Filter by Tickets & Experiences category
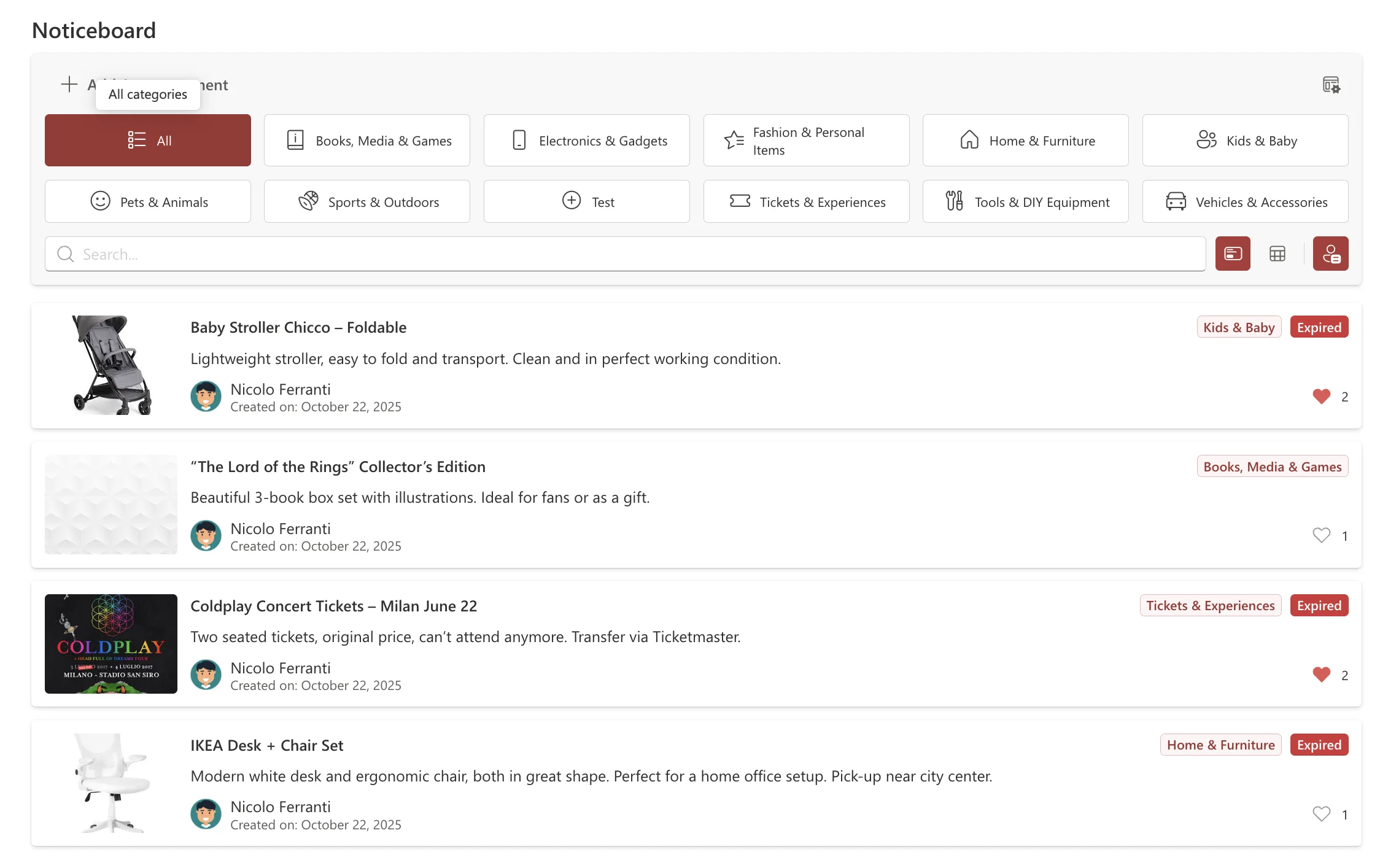The height and width of the screenshot is (868, 1380). [806, 201]
